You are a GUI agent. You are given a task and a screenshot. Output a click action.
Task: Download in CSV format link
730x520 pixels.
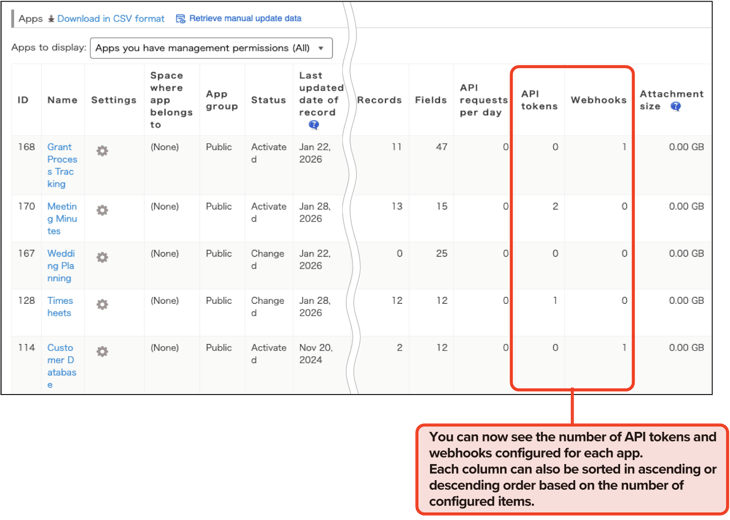pos(111,19)
